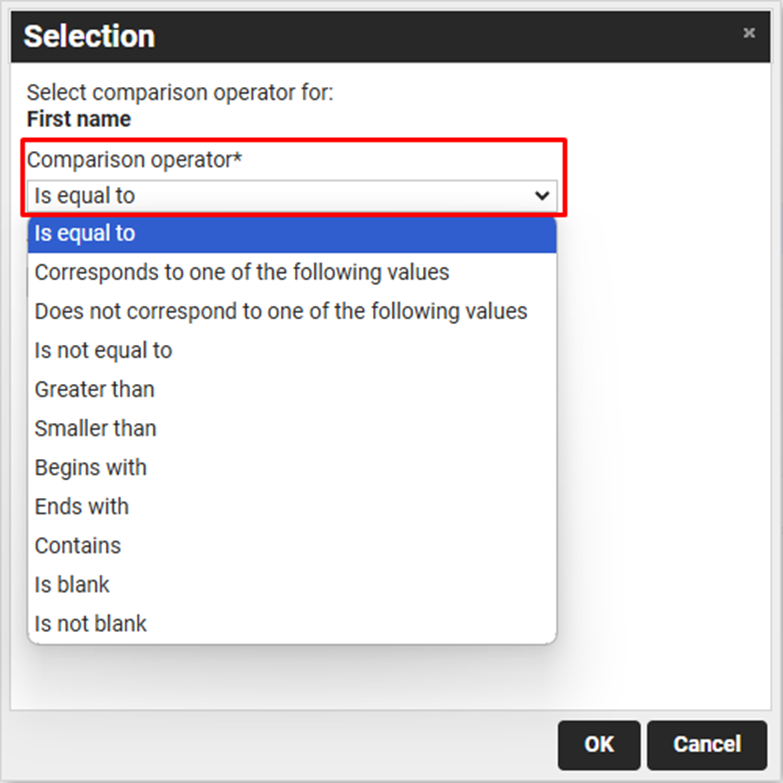Choose the 'Is blank' option

[72, 584]
